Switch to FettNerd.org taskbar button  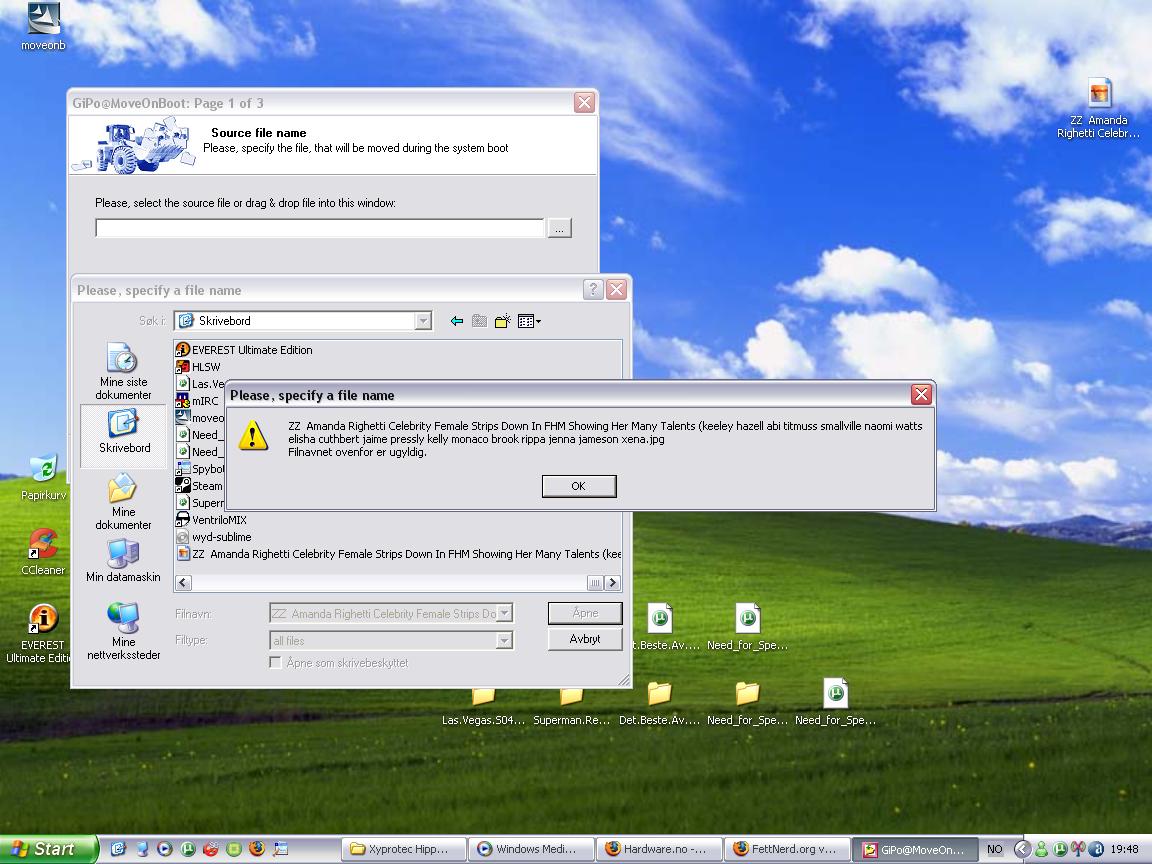tap(787, 849)
